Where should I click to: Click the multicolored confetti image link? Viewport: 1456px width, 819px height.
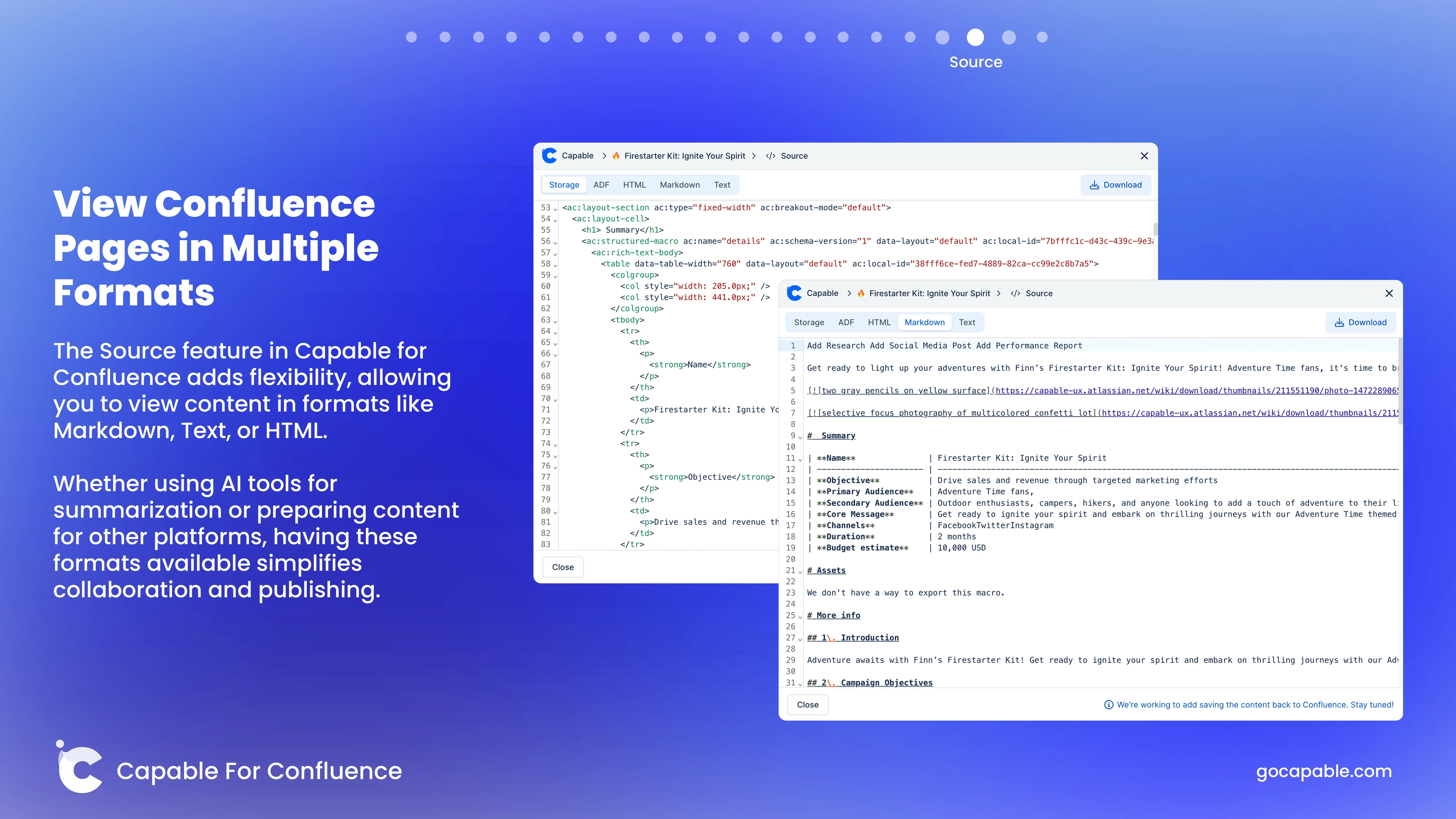pos(1103,413)
